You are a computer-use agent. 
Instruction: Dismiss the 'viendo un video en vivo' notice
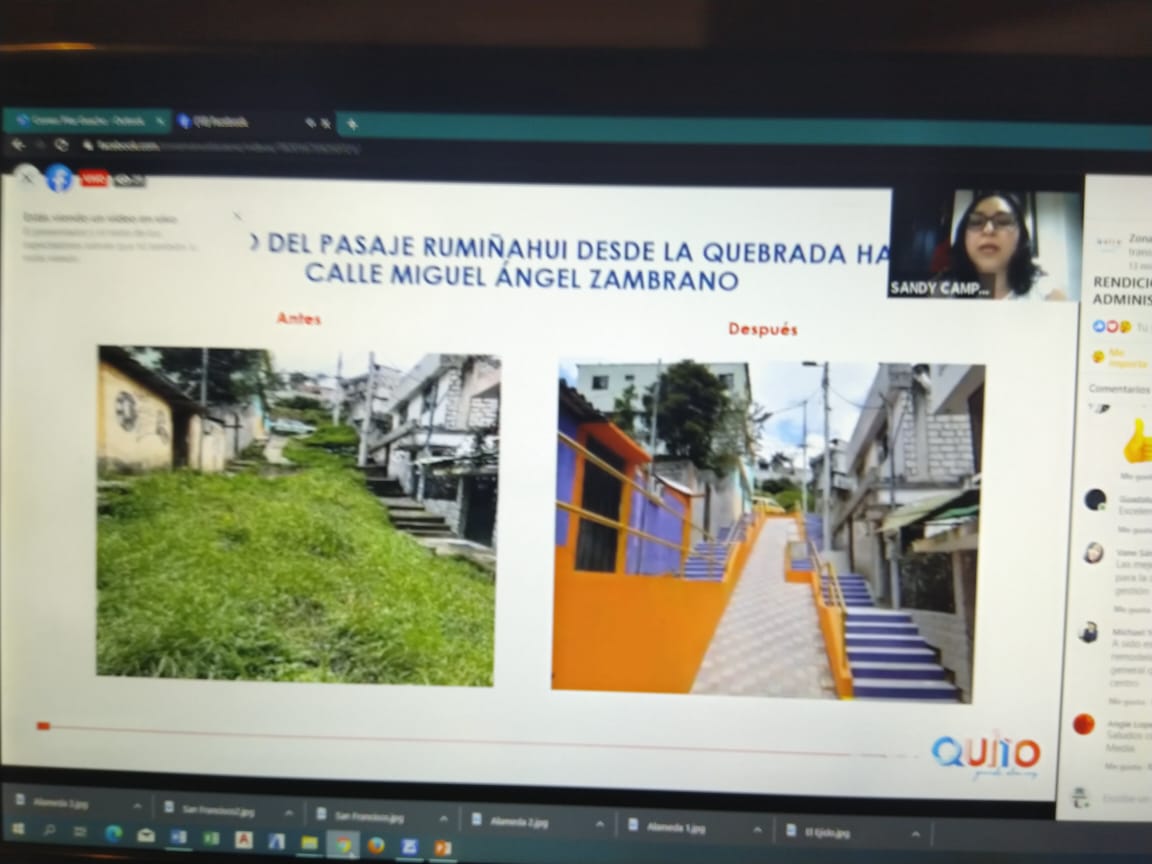tap(237, 215)
